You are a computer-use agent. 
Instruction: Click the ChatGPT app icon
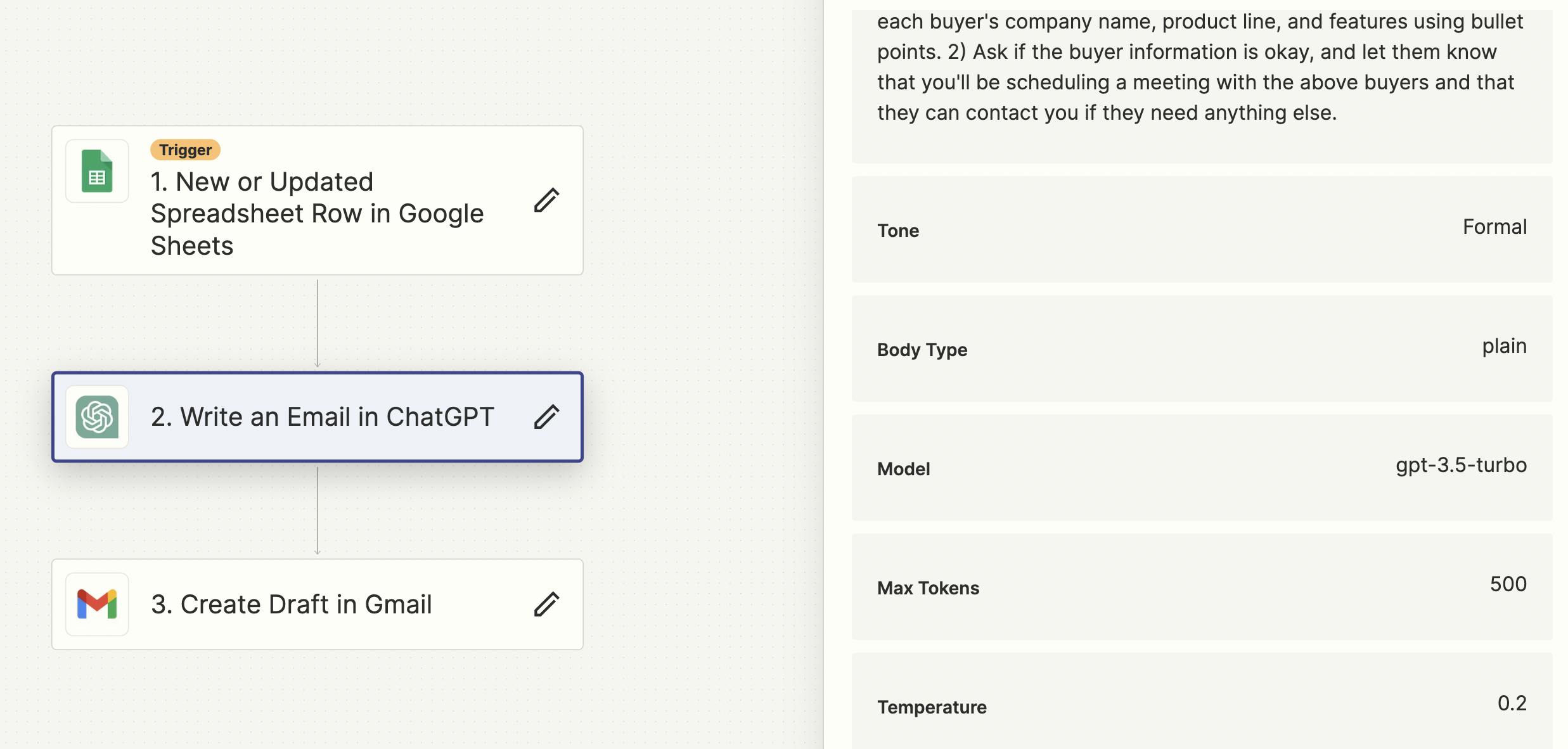(97, 417)
